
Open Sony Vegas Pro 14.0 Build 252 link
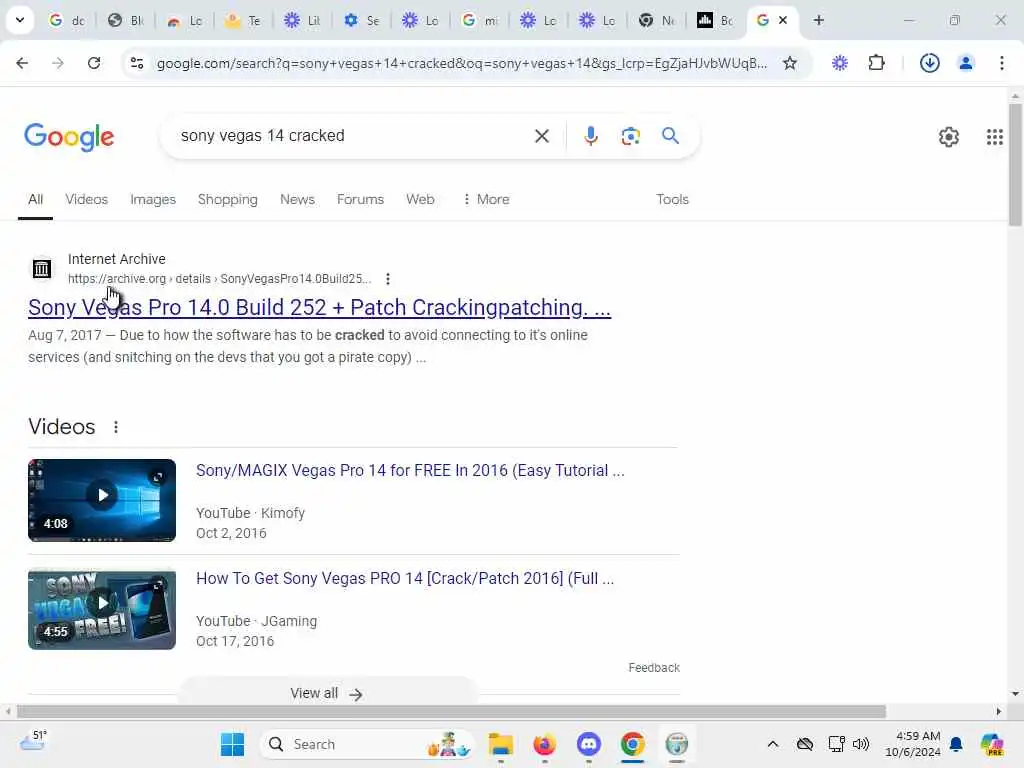[x=319, y=307]
